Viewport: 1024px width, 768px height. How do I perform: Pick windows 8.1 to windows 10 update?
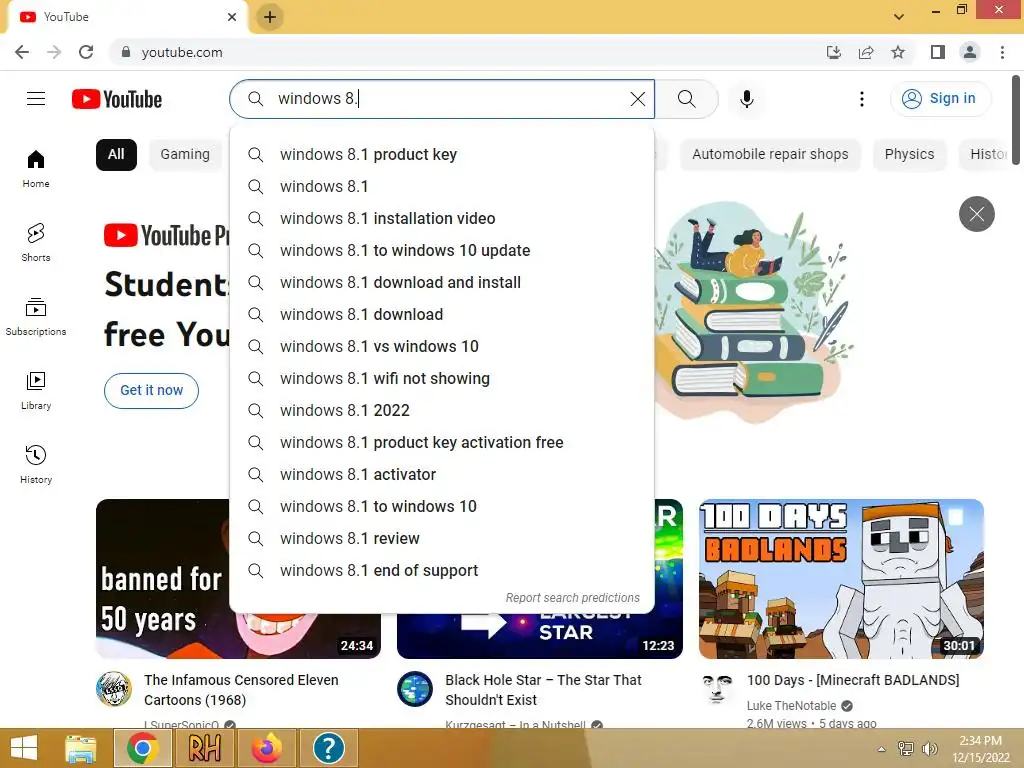pos(442,251)
